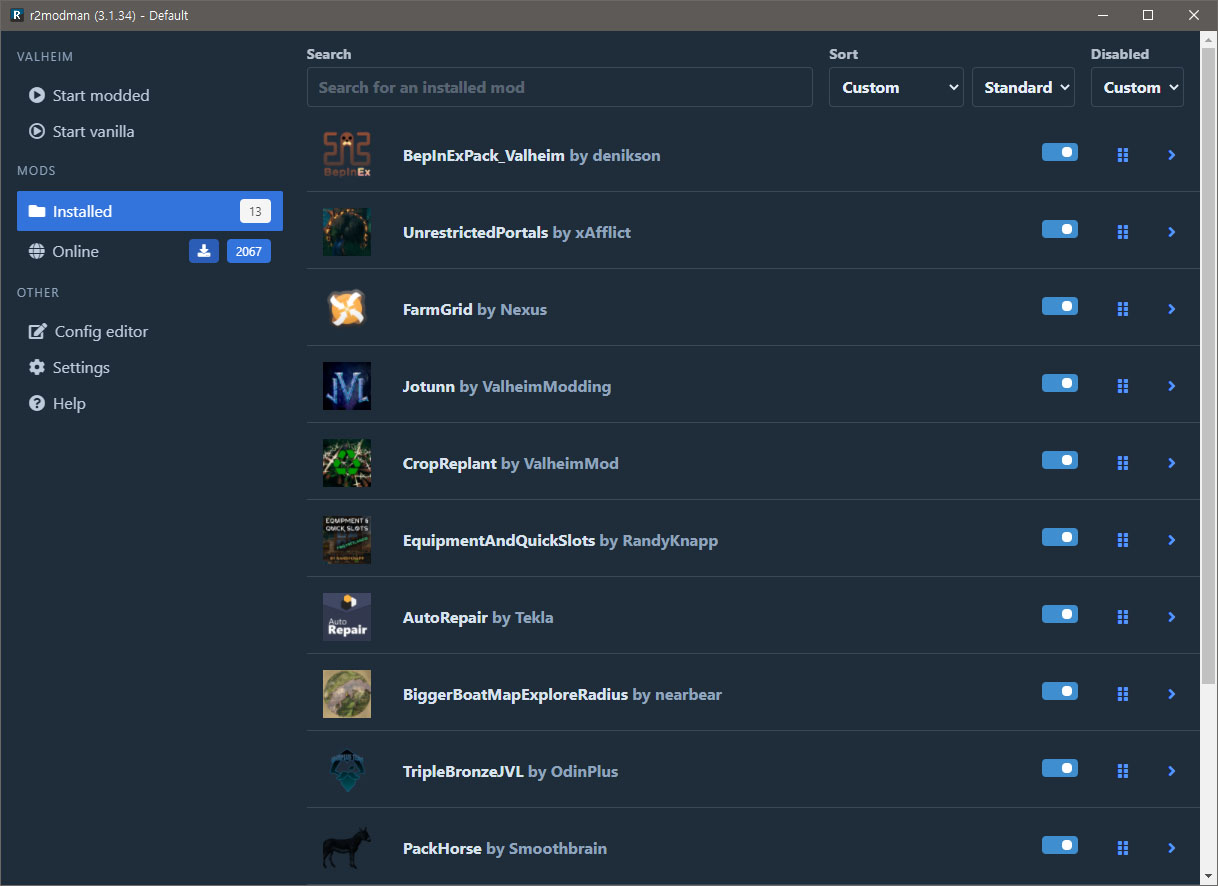Click drag handle grid for UnrestrictedPortals
This screenshot has width=1218, height=886.
point(1123,232)
